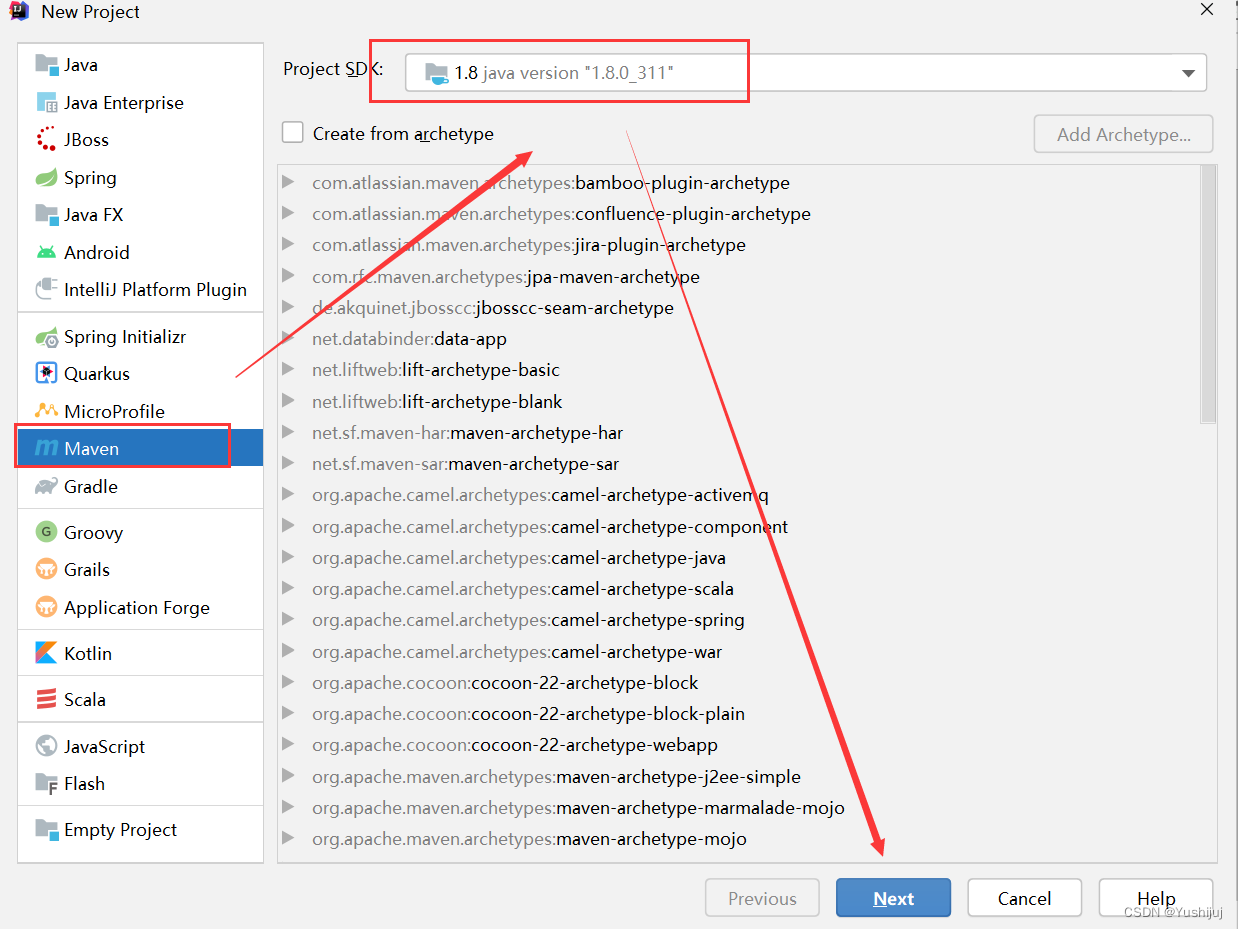Select camel-archetype-component row
Screen dimensions: 1238x929
click(x=738, y=526)
